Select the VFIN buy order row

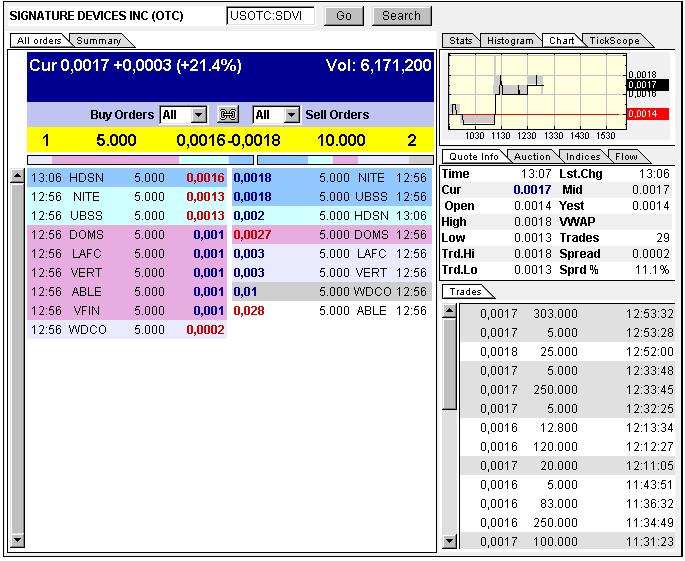[x=127, y=311]
